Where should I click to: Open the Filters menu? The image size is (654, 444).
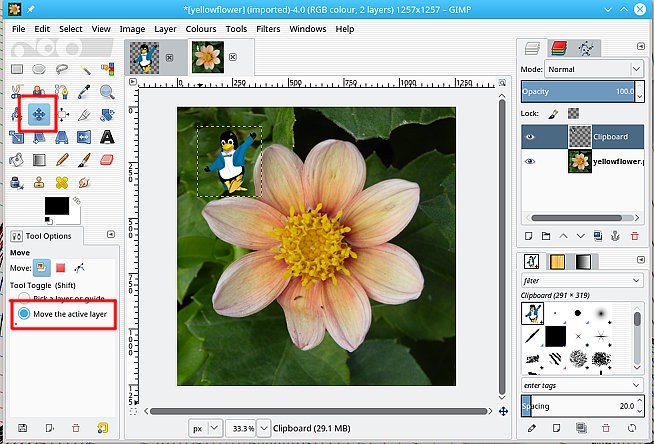coord(268,29)
